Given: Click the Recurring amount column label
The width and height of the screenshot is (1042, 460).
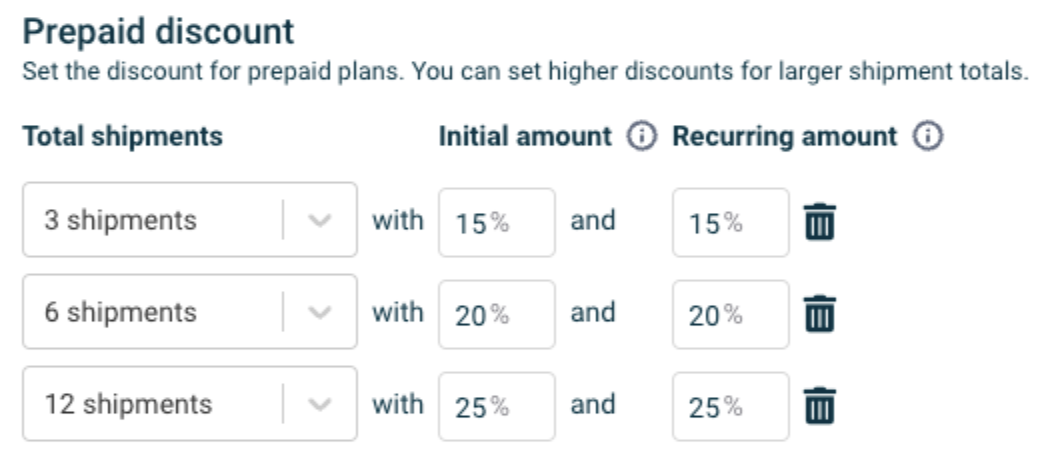Looking at the screenshot, I should click(785, 137).
